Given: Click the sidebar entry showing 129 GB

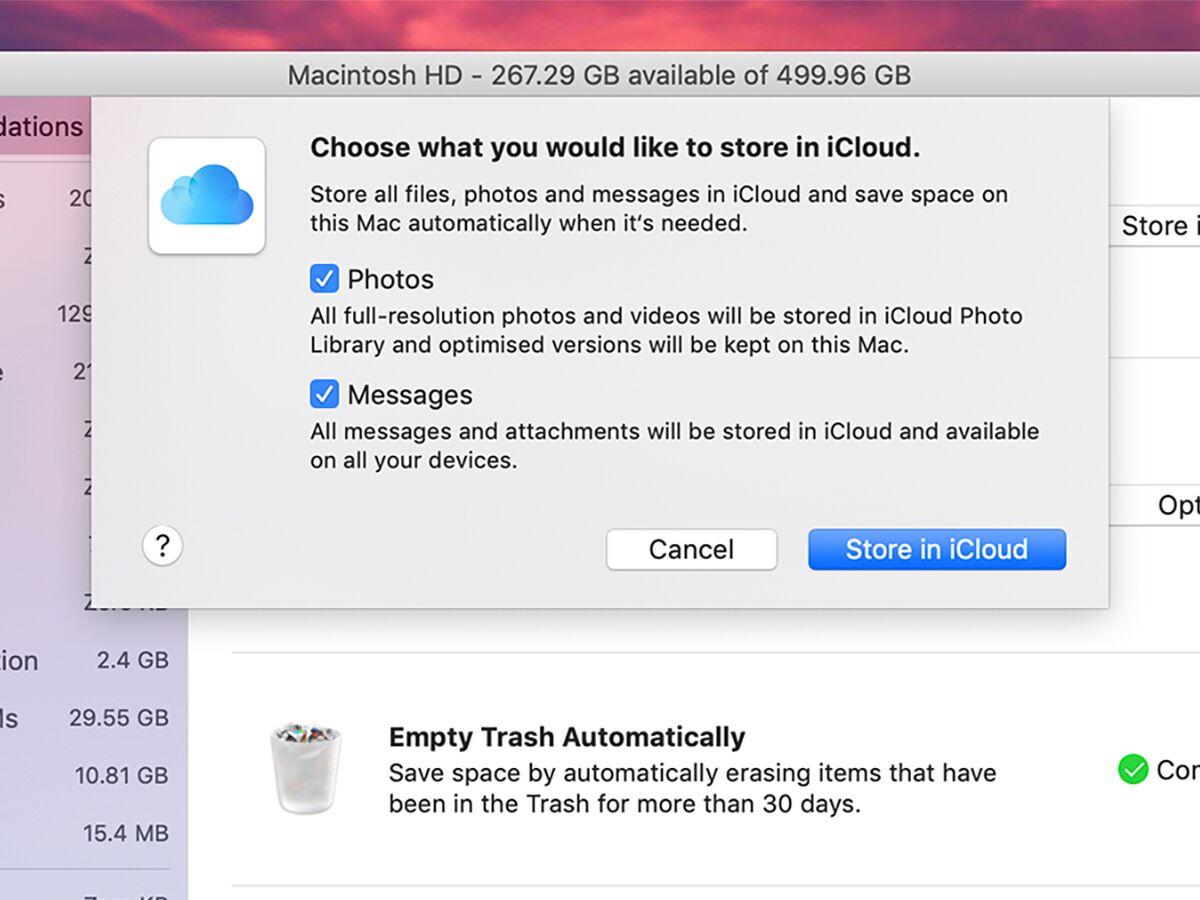Looking at the screenshot, I should (x=90, y=313).
